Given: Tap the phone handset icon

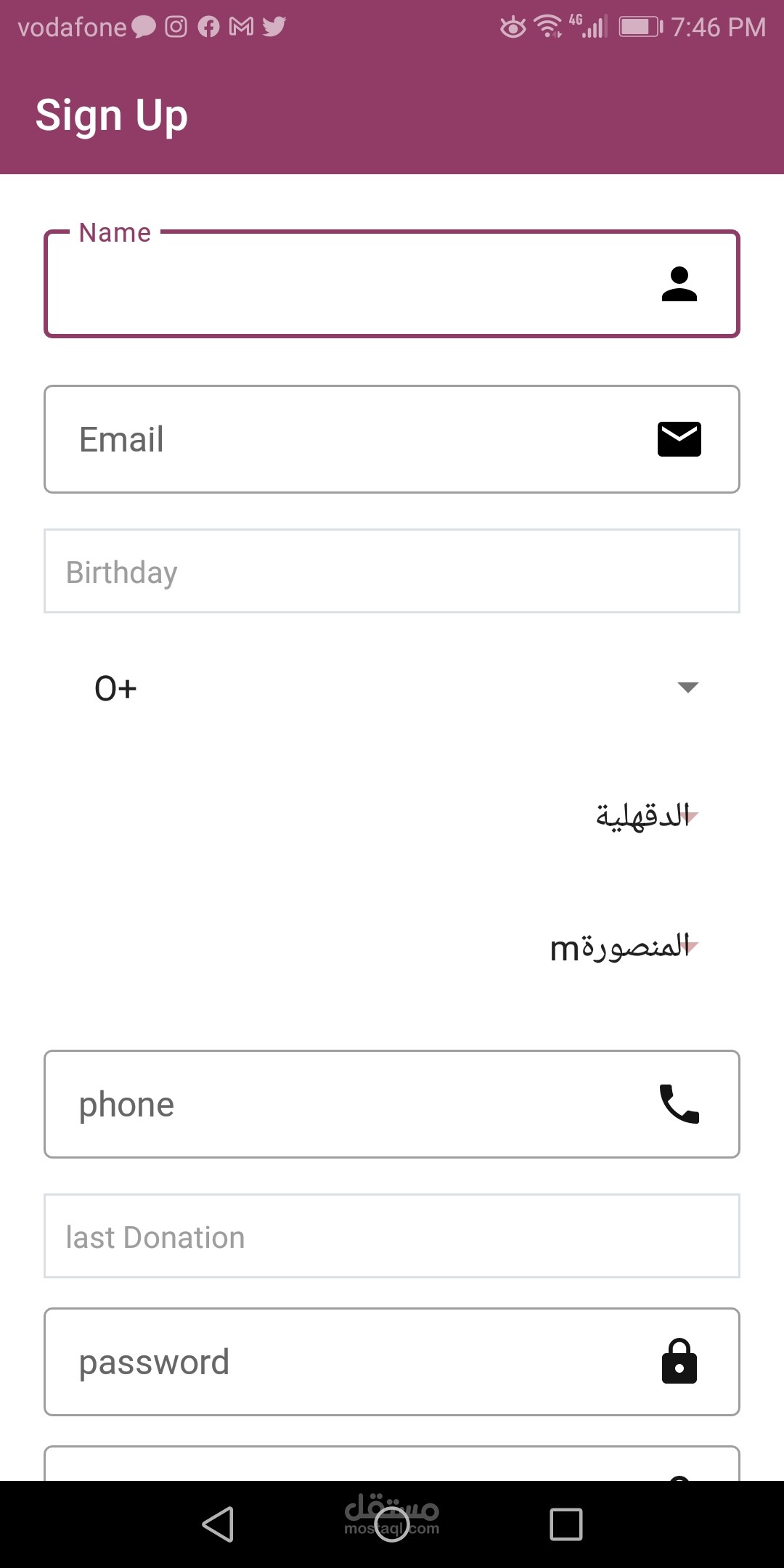Looking at the screenshot, I should click(679, 1104).
